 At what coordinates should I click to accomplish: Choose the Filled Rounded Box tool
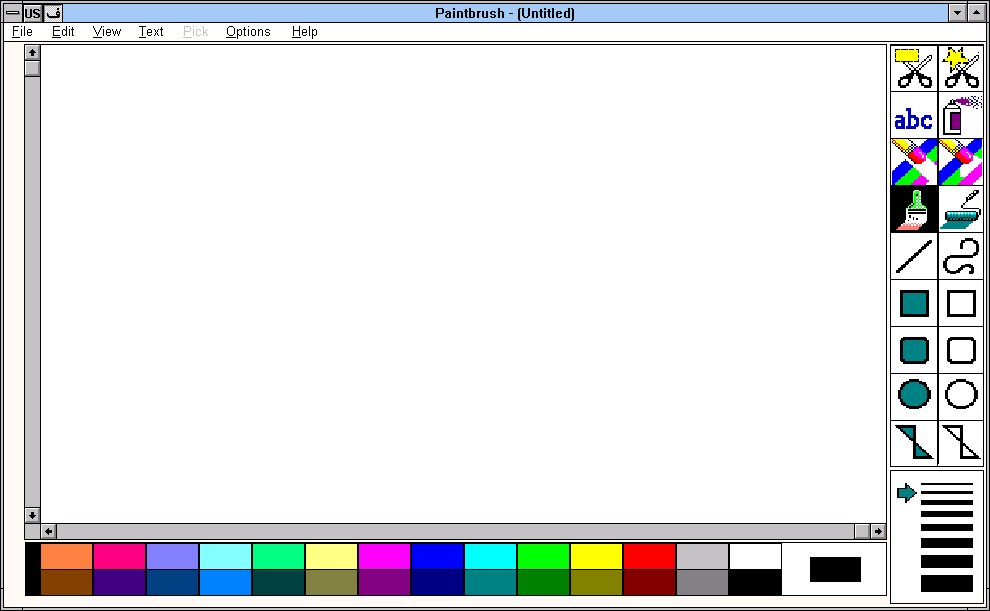click(x=914, y=350)
